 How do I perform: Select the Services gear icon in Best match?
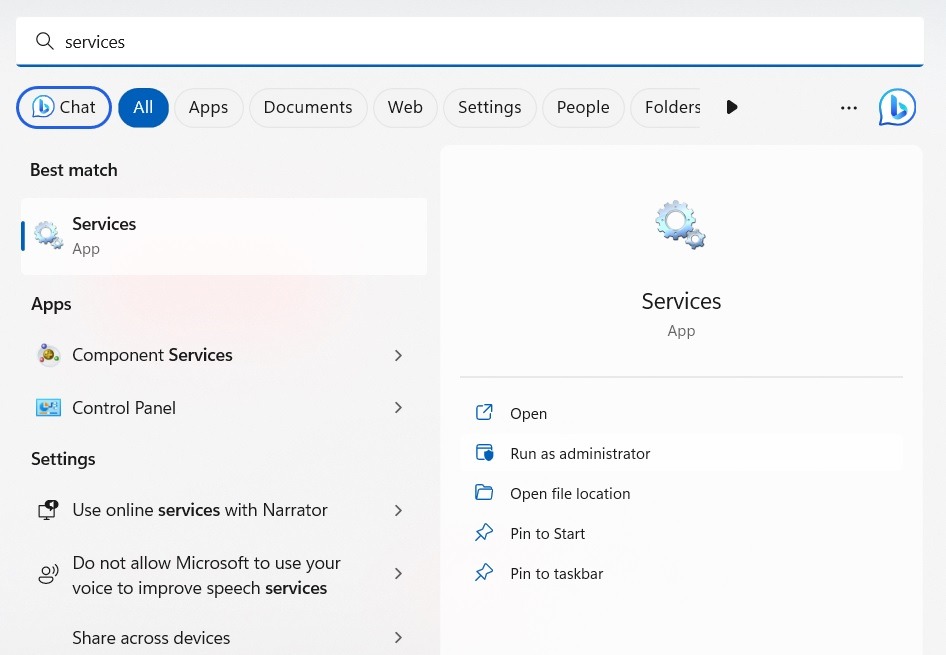tap(48, 235)
